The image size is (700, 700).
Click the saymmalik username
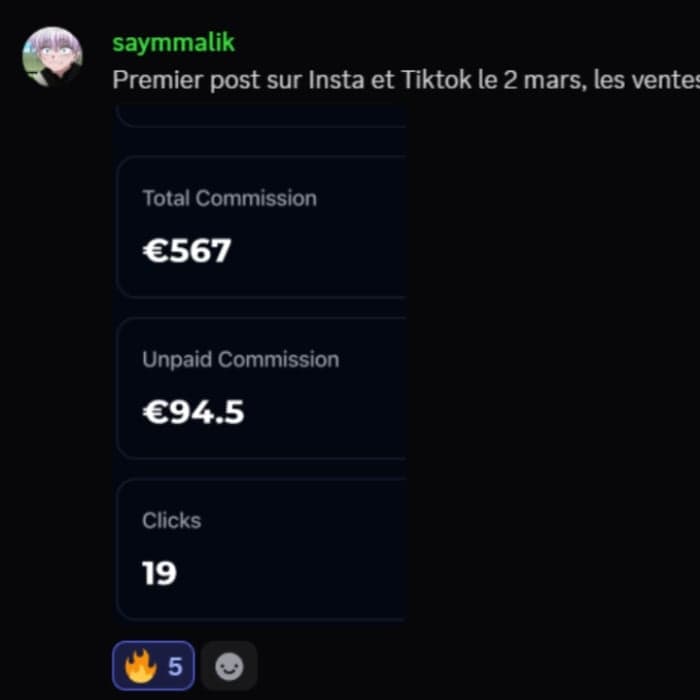(173, 43)
